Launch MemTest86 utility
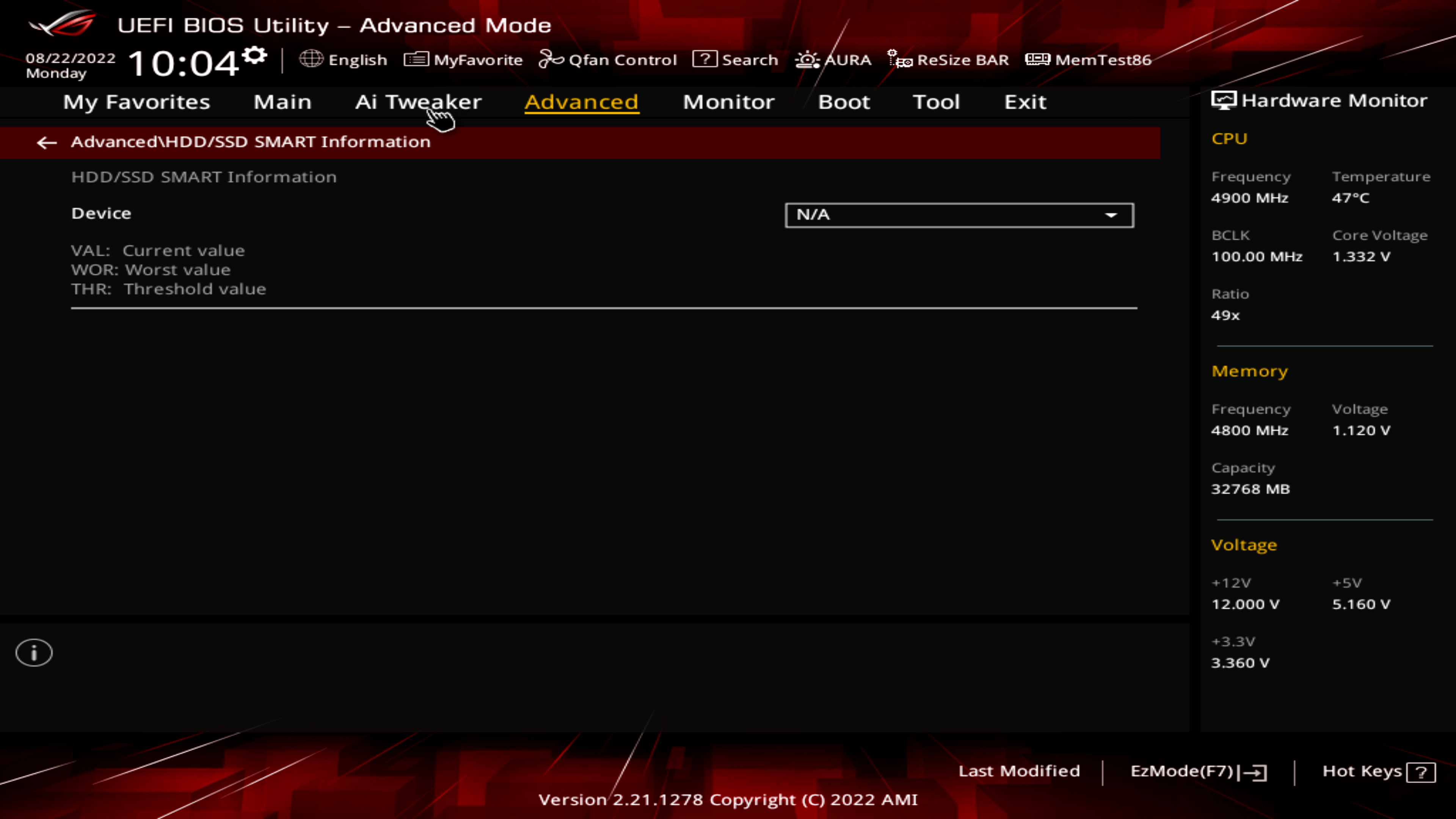 tap(1089, 60)
